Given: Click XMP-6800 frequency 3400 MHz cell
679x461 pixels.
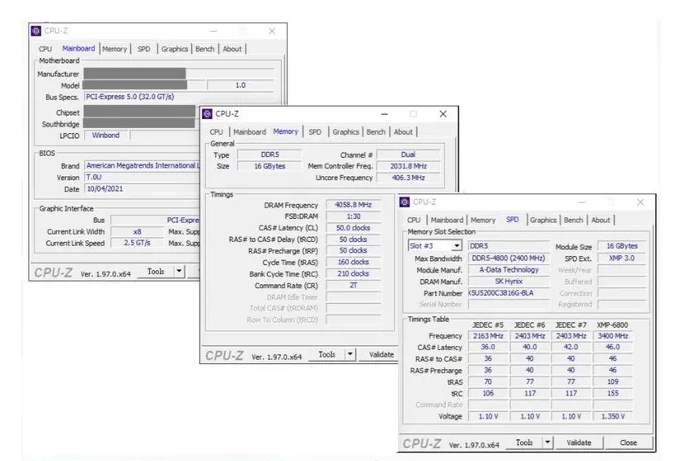Looking at the screenshot, I should (612, 335).
